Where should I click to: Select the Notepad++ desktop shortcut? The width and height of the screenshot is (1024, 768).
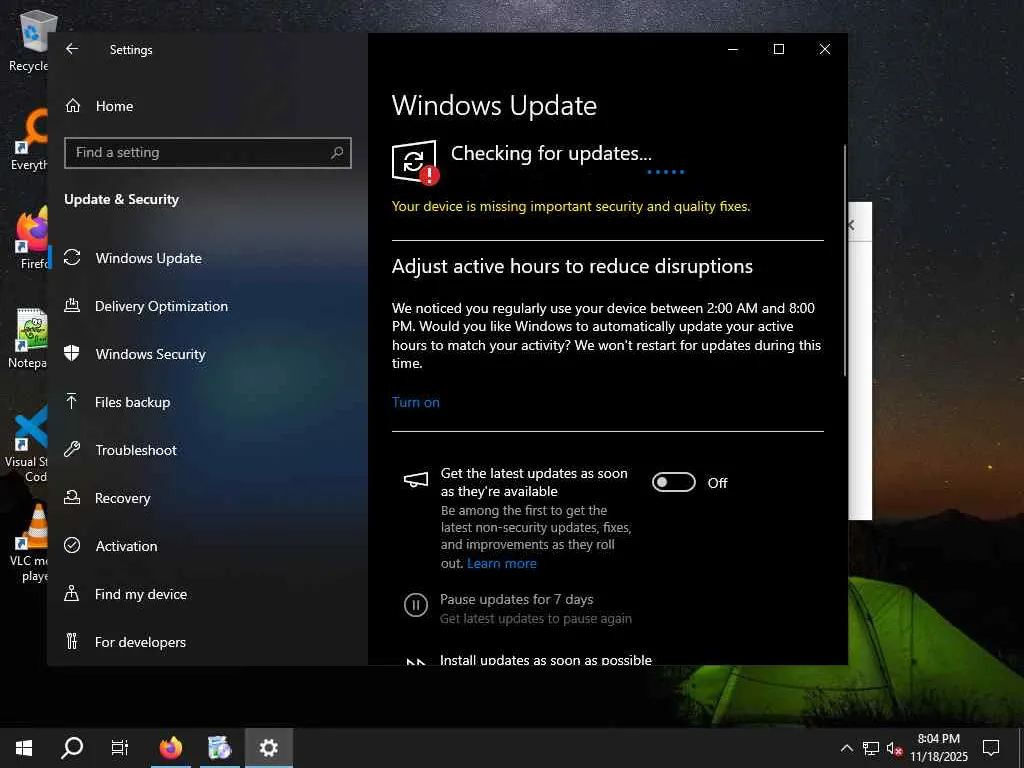coord(27,338)
